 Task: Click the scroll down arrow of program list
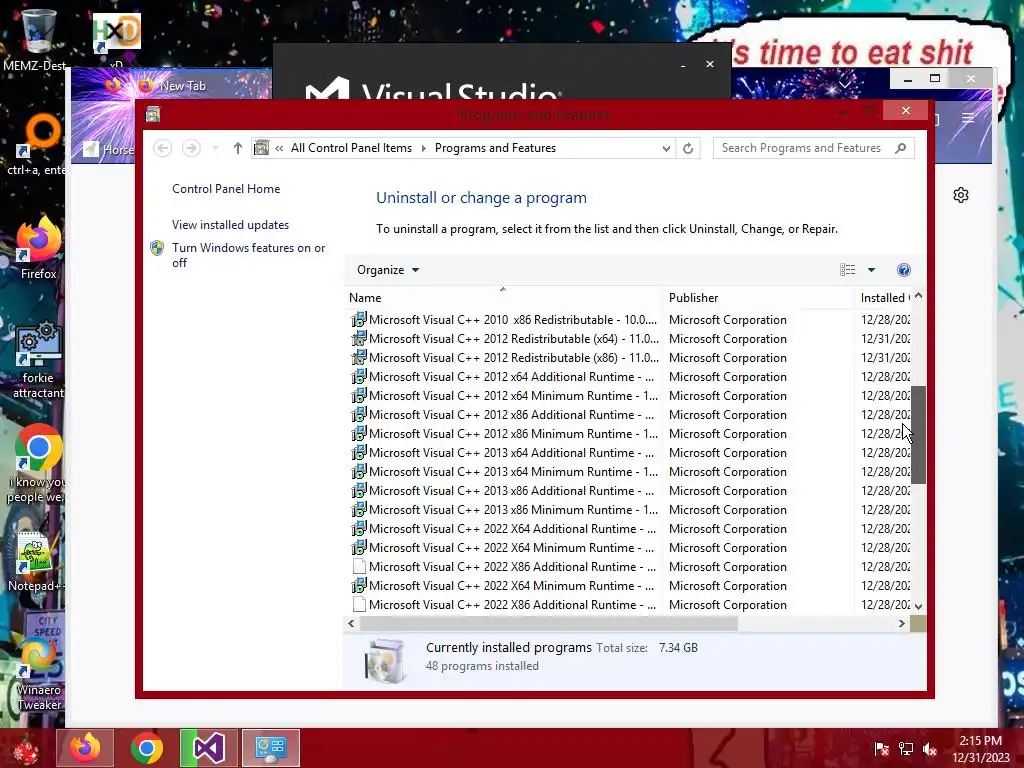[918, 607]
